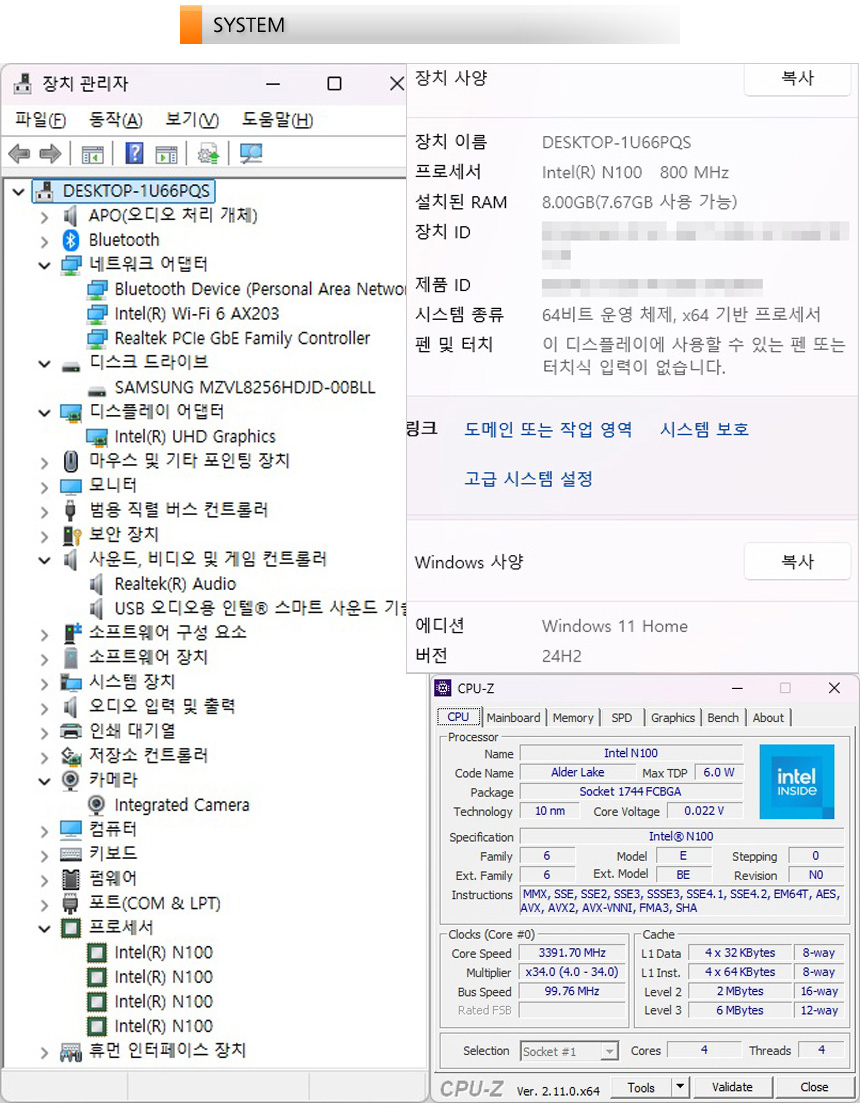This screenshot has height=1108, width=860.
Task: Collapse the DESKTOP-1U66PQS root node
Action: click(18, 191)
